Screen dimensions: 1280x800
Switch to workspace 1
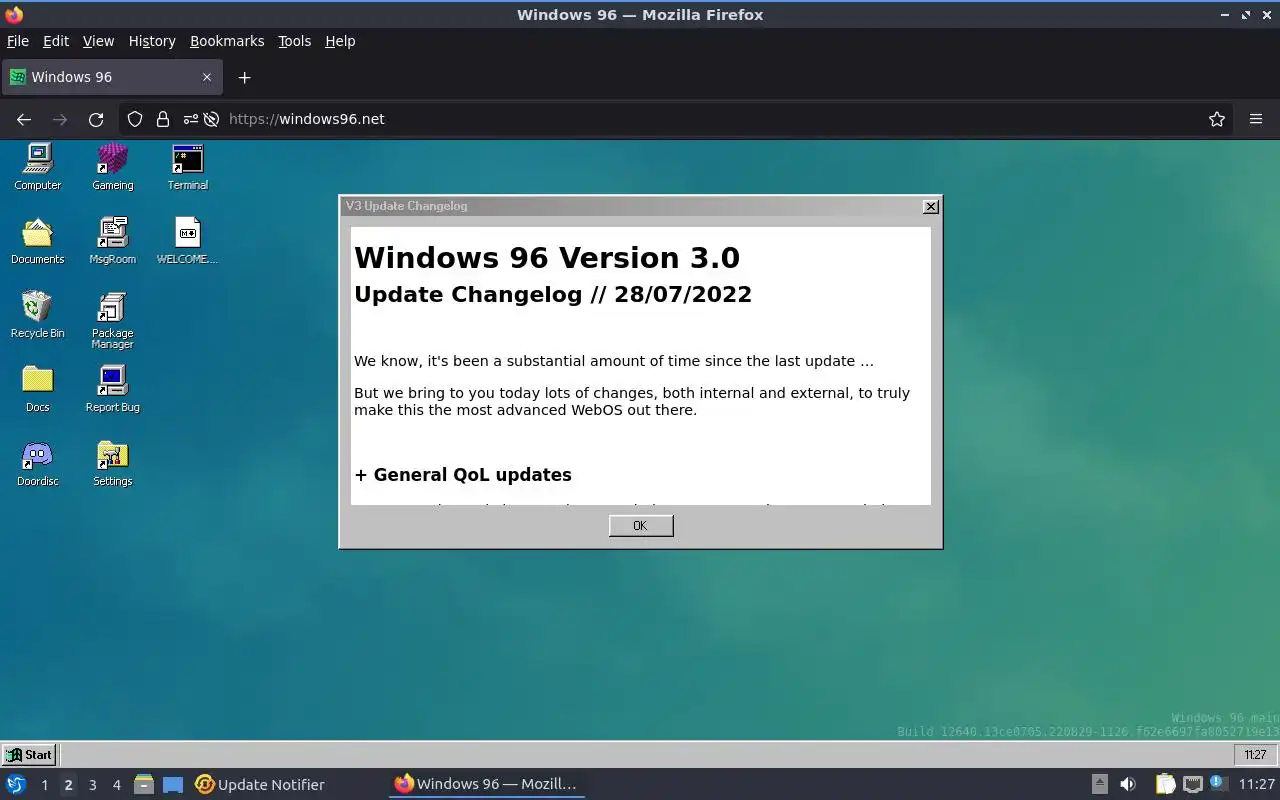point(44,785)
